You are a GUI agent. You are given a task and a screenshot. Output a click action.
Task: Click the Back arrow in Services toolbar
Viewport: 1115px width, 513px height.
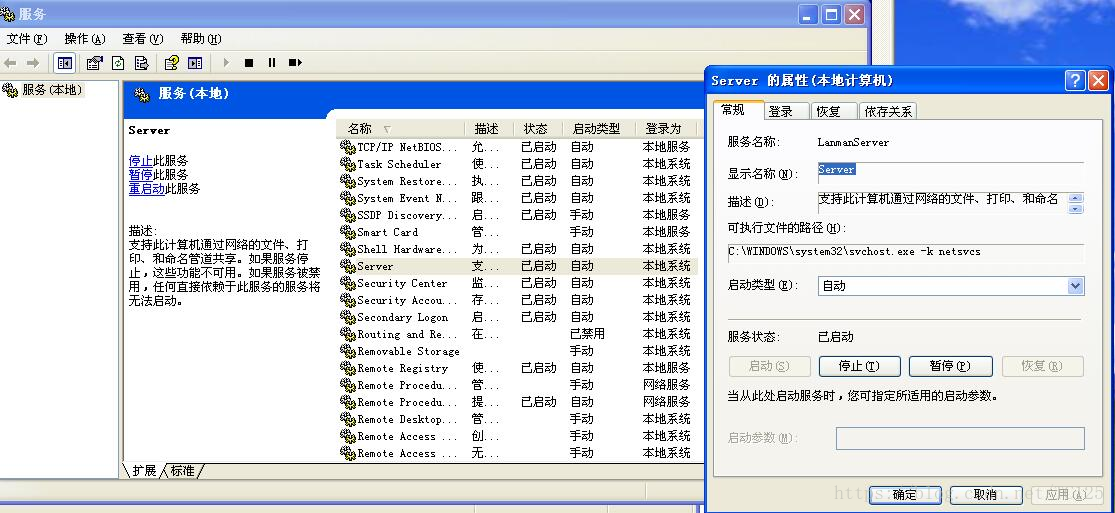coord(10,63)
